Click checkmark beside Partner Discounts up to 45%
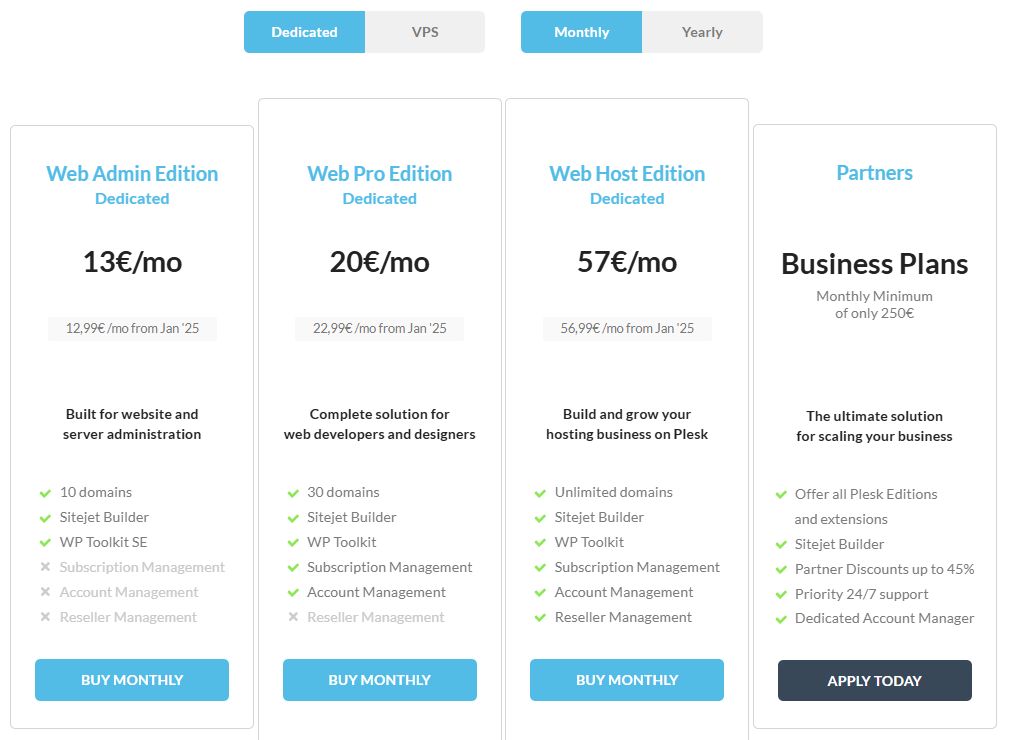This screenshot has width=1010, height=740. [x=781, y=570]
